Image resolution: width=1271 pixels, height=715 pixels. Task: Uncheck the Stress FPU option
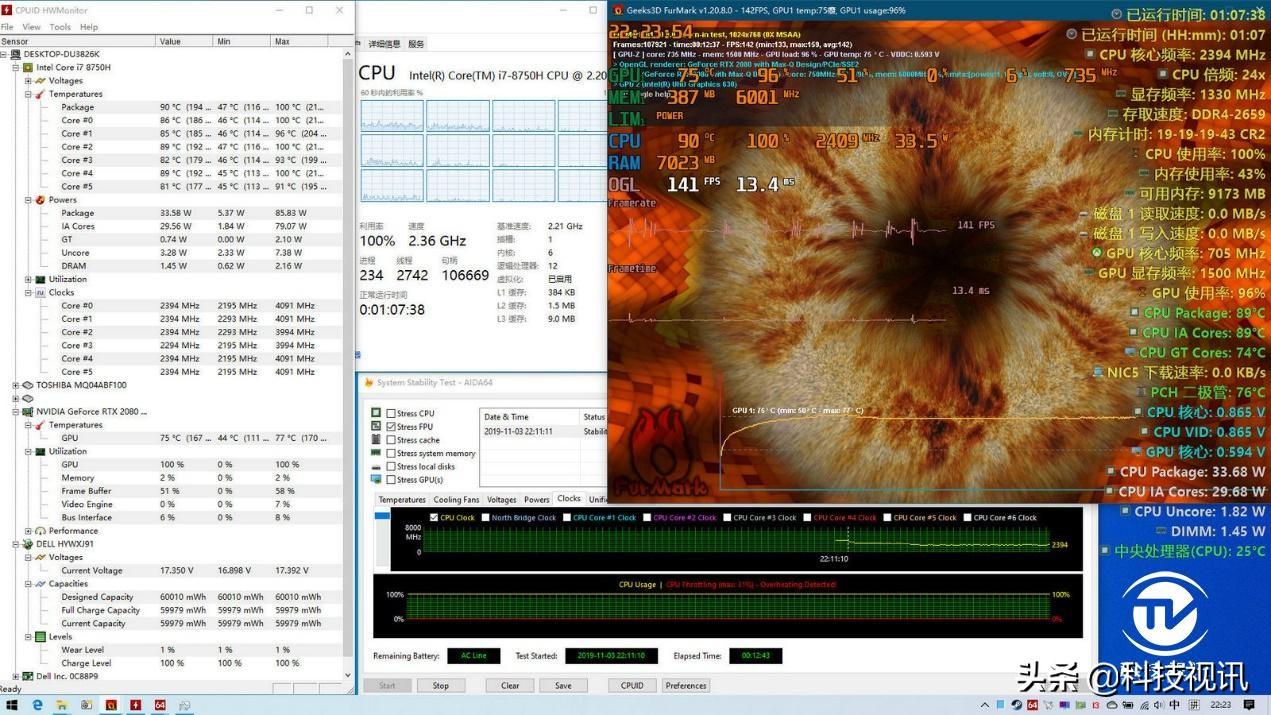point(391,426)
